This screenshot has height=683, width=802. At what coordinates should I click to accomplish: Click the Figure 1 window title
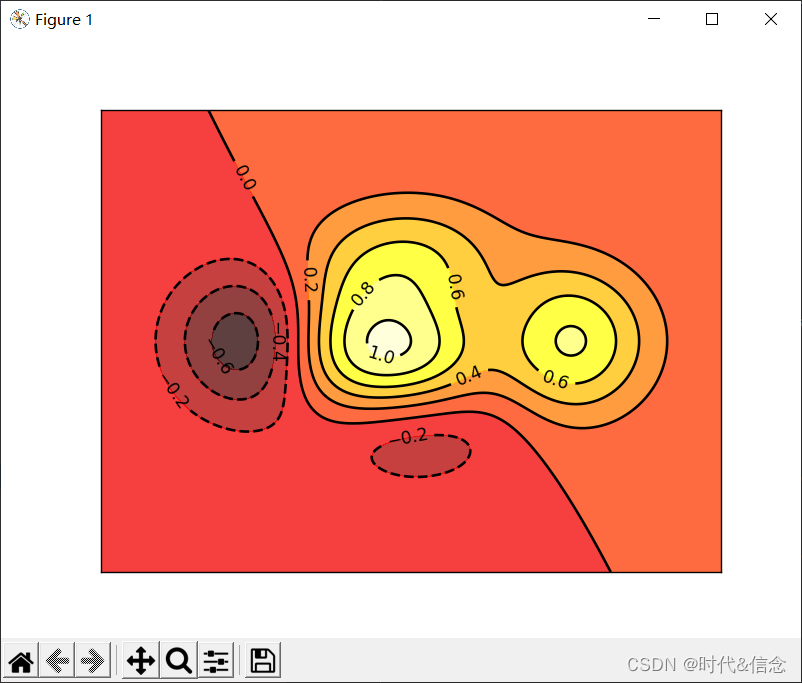click(64, 19)
